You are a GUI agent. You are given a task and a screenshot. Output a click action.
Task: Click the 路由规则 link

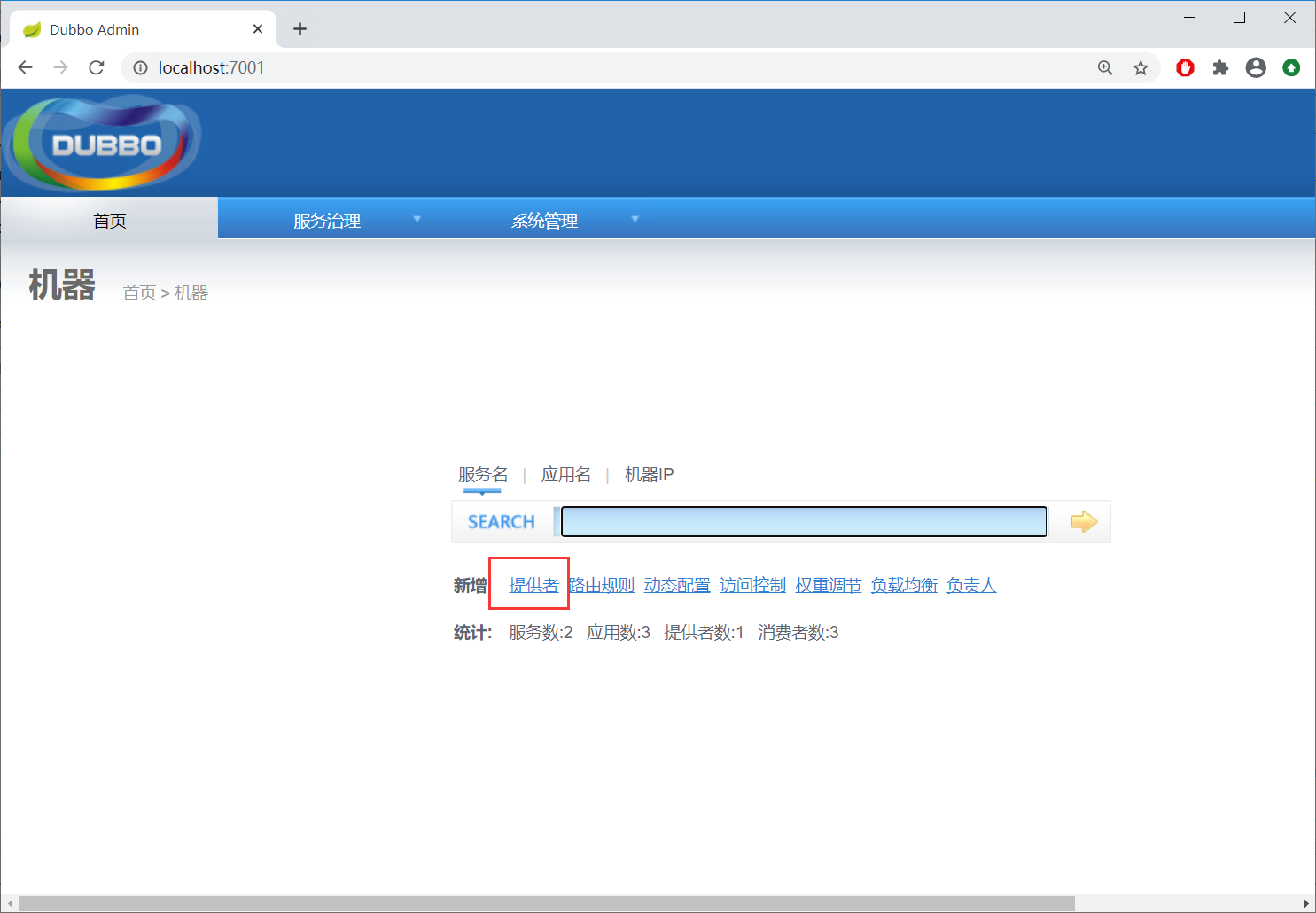(x=602, y=585)
